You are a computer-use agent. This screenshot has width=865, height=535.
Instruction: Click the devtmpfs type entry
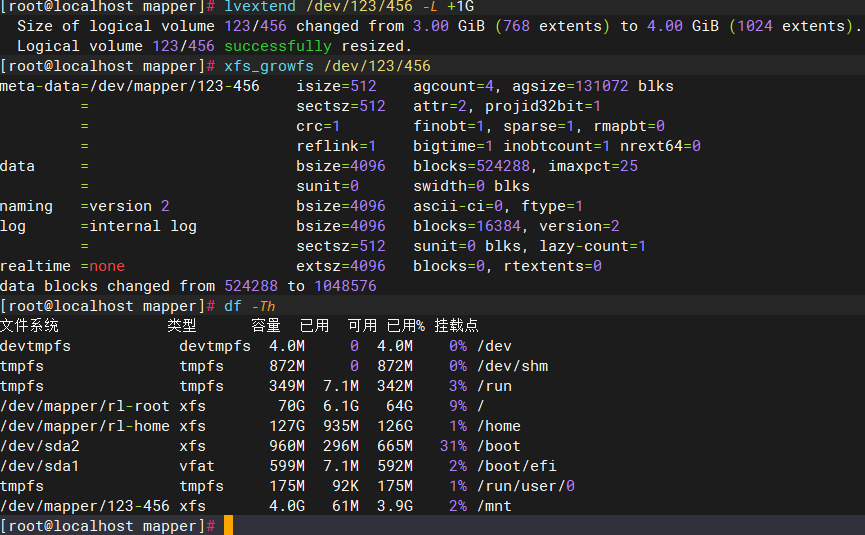tap(215, 346)
